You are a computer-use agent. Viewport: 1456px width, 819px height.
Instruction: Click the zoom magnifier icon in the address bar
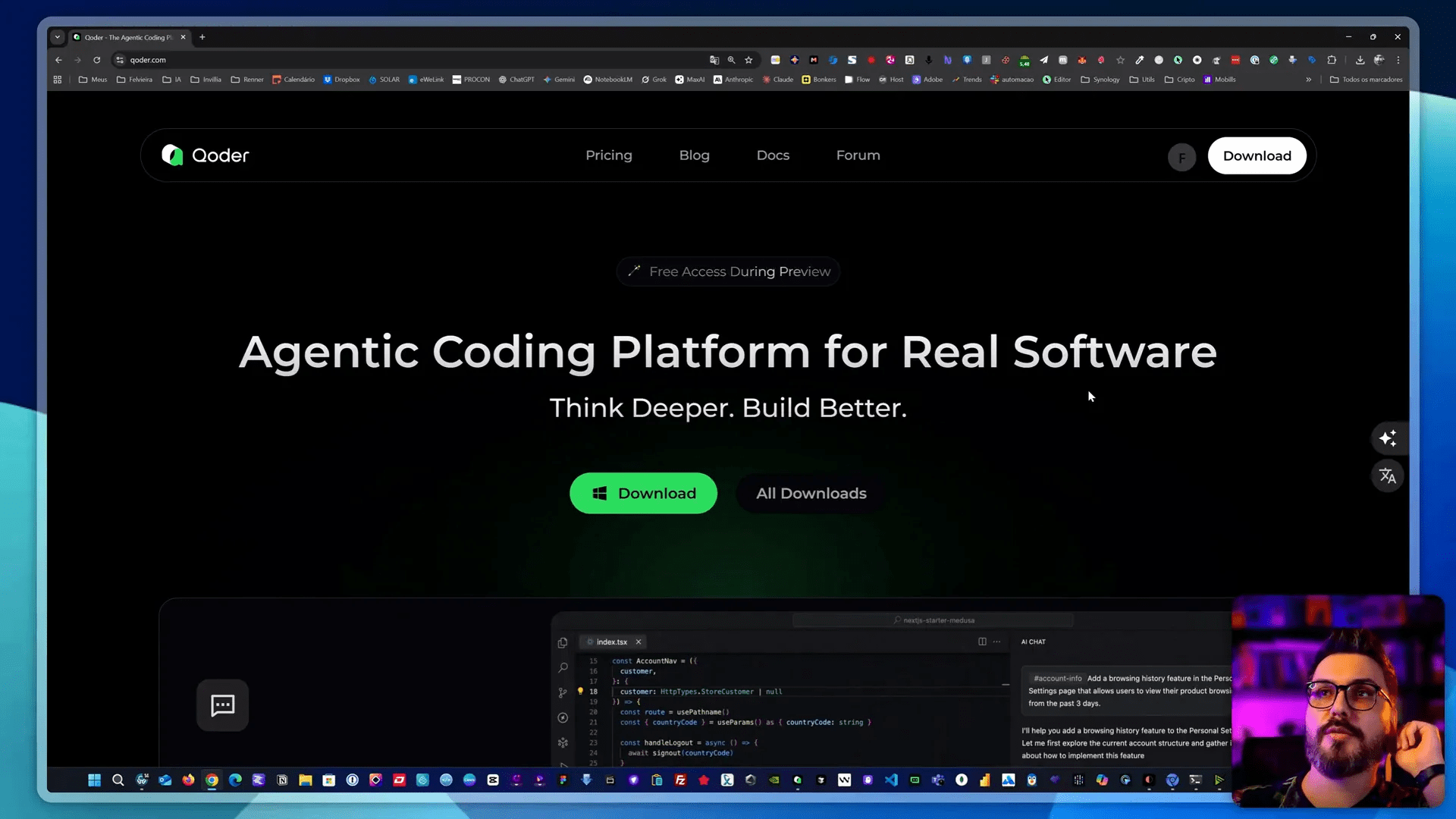(731, 60)
